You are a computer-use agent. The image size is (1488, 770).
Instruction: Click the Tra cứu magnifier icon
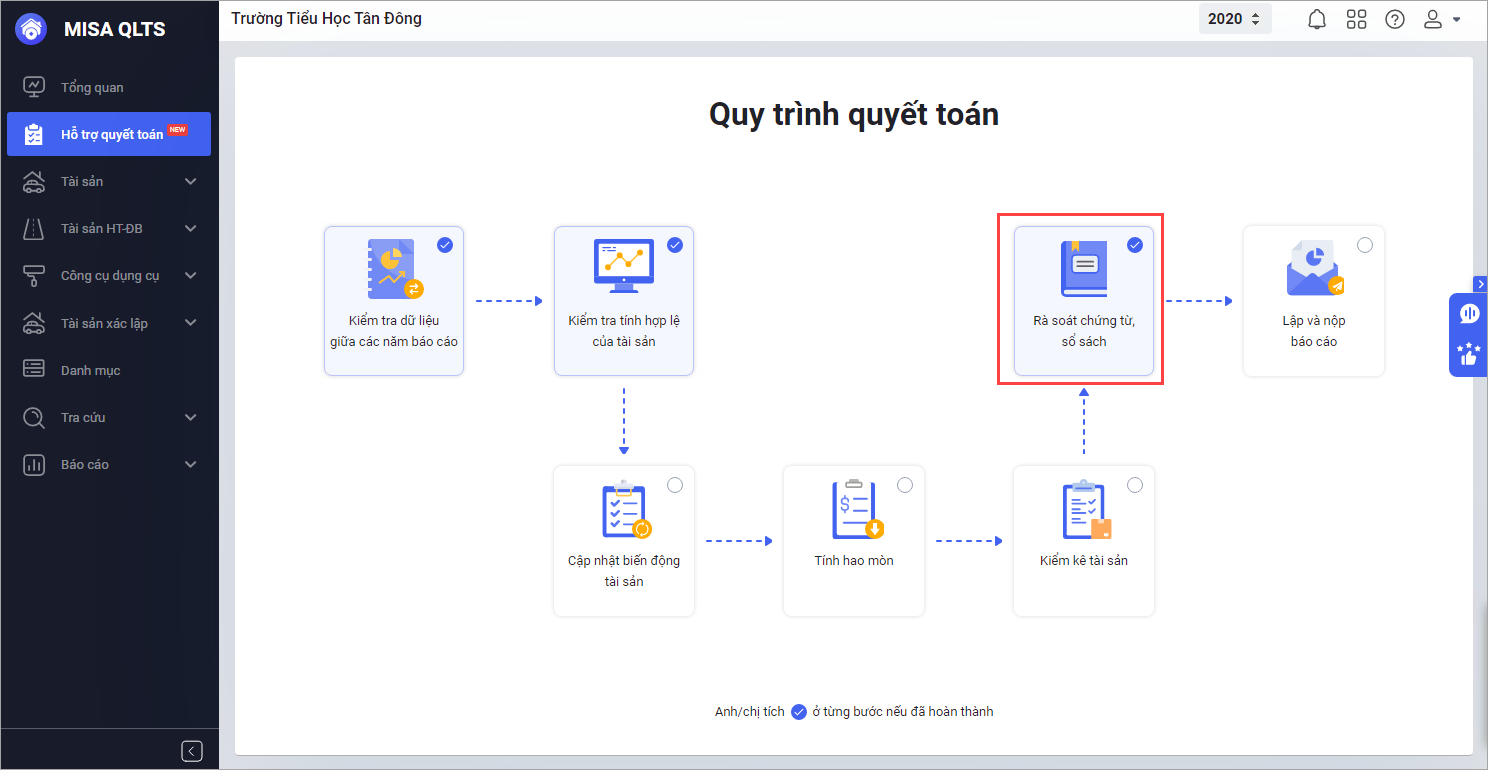[34, 417]
